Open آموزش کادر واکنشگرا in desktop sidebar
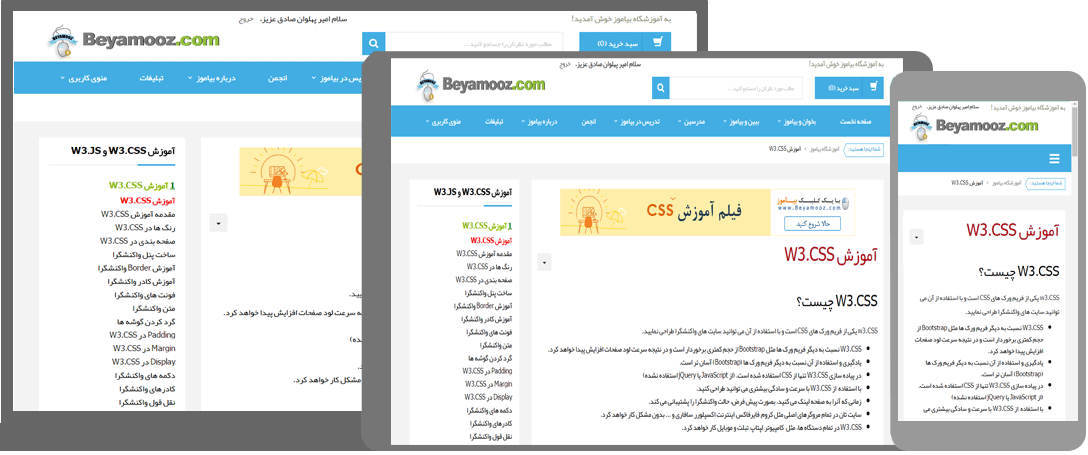The image size is (1088, 455). [x=142, y=282]
